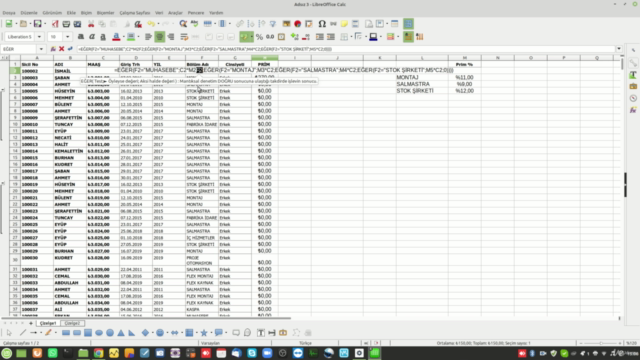
Task: Click the Cut scissors icon
Action: tap(91, 24)
